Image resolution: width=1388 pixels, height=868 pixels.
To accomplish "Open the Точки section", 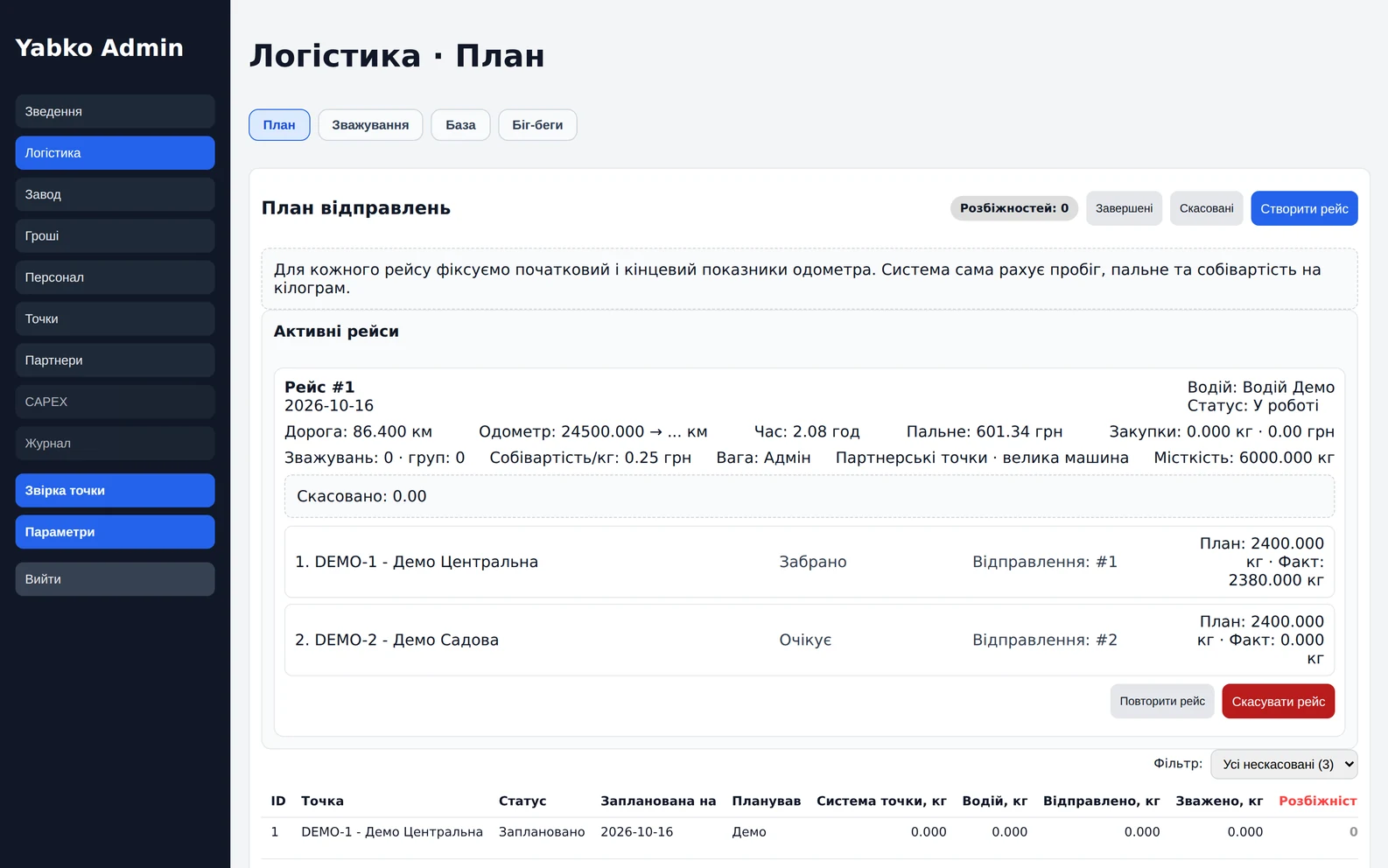I will tap(115, 319).
